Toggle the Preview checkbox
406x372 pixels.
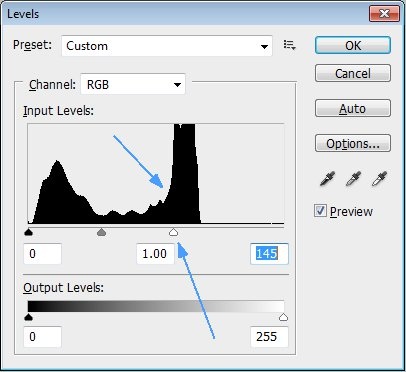point(320,211)
